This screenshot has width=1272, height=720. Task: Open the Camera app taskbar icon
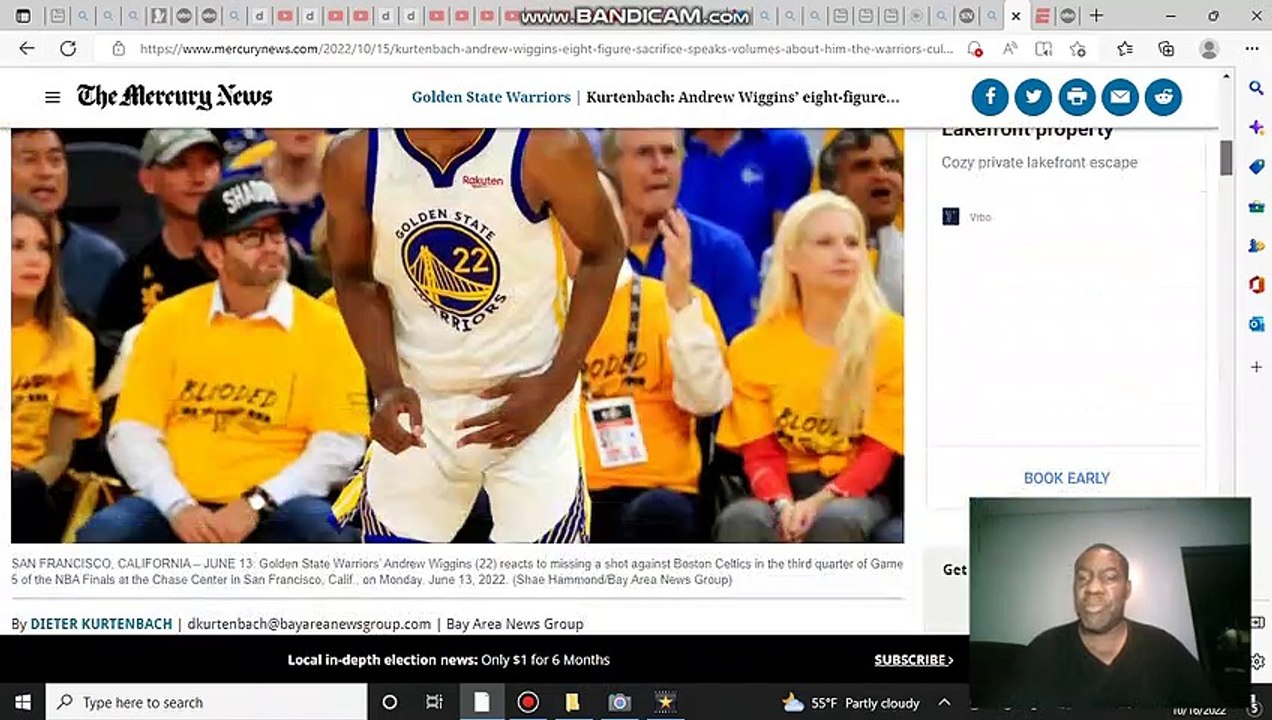pos(620,702)
